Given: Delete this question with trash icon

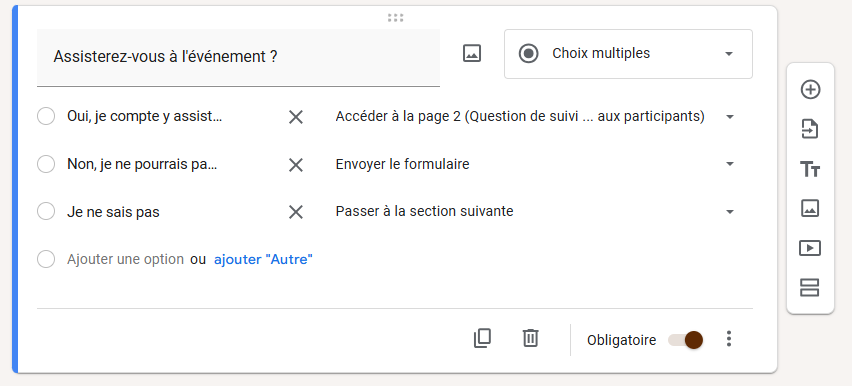Looking at the screenshot, I should pos(530,338).
